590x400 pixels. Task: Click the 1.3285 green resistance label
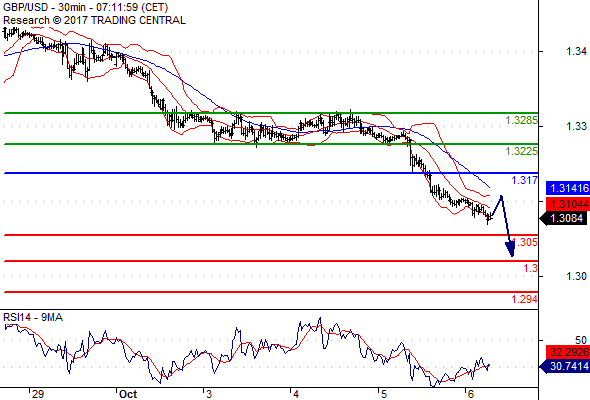coord(521,120)
